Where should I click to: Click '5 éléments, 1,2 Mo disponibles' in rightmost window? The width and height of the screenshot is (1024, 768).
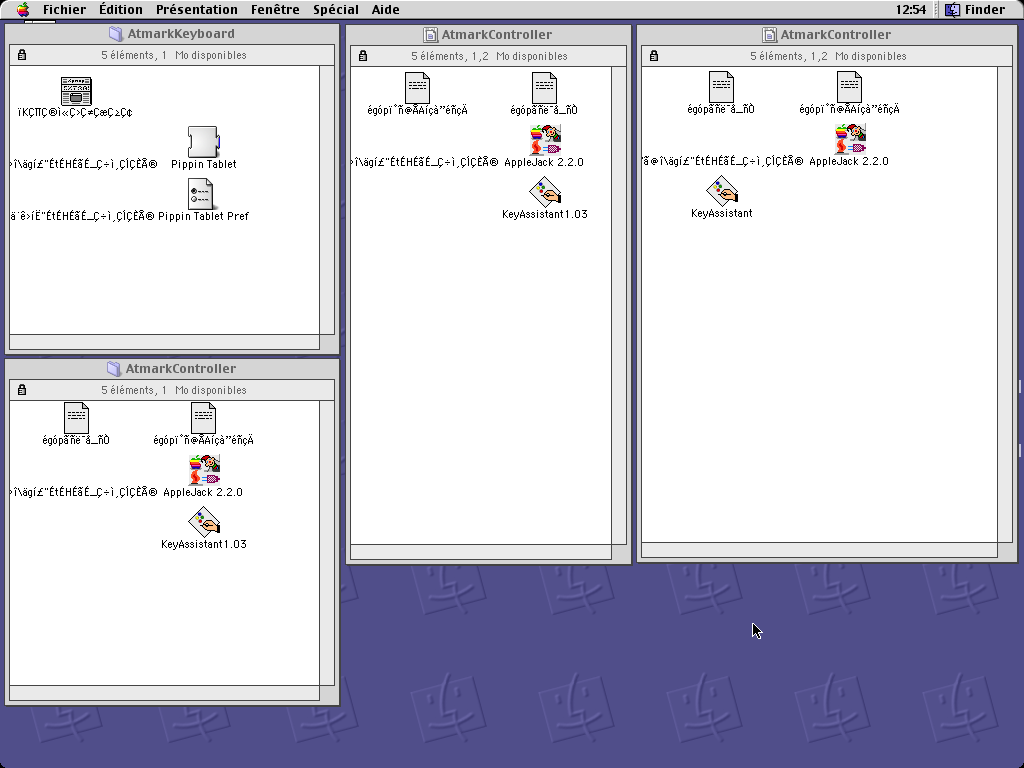click(828, 56)
